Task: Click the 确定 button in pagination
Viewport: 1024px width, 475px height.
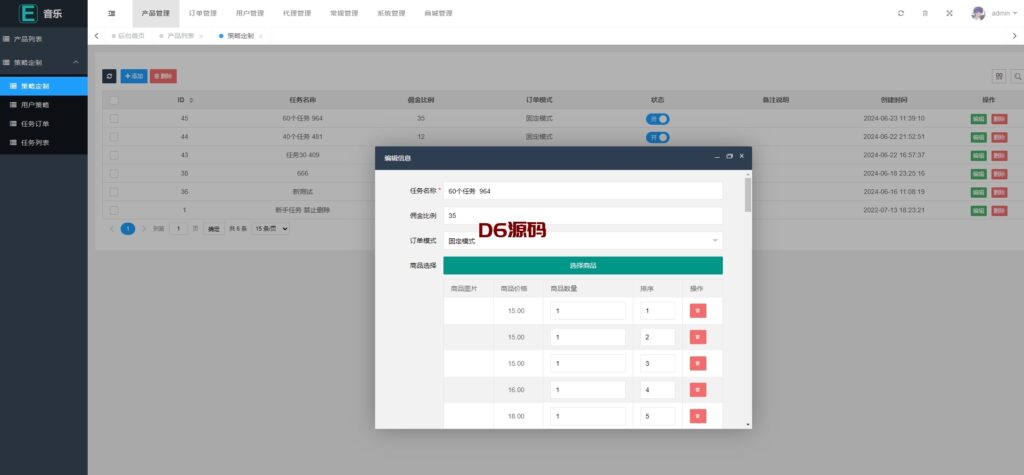Action: click(214, 229)
